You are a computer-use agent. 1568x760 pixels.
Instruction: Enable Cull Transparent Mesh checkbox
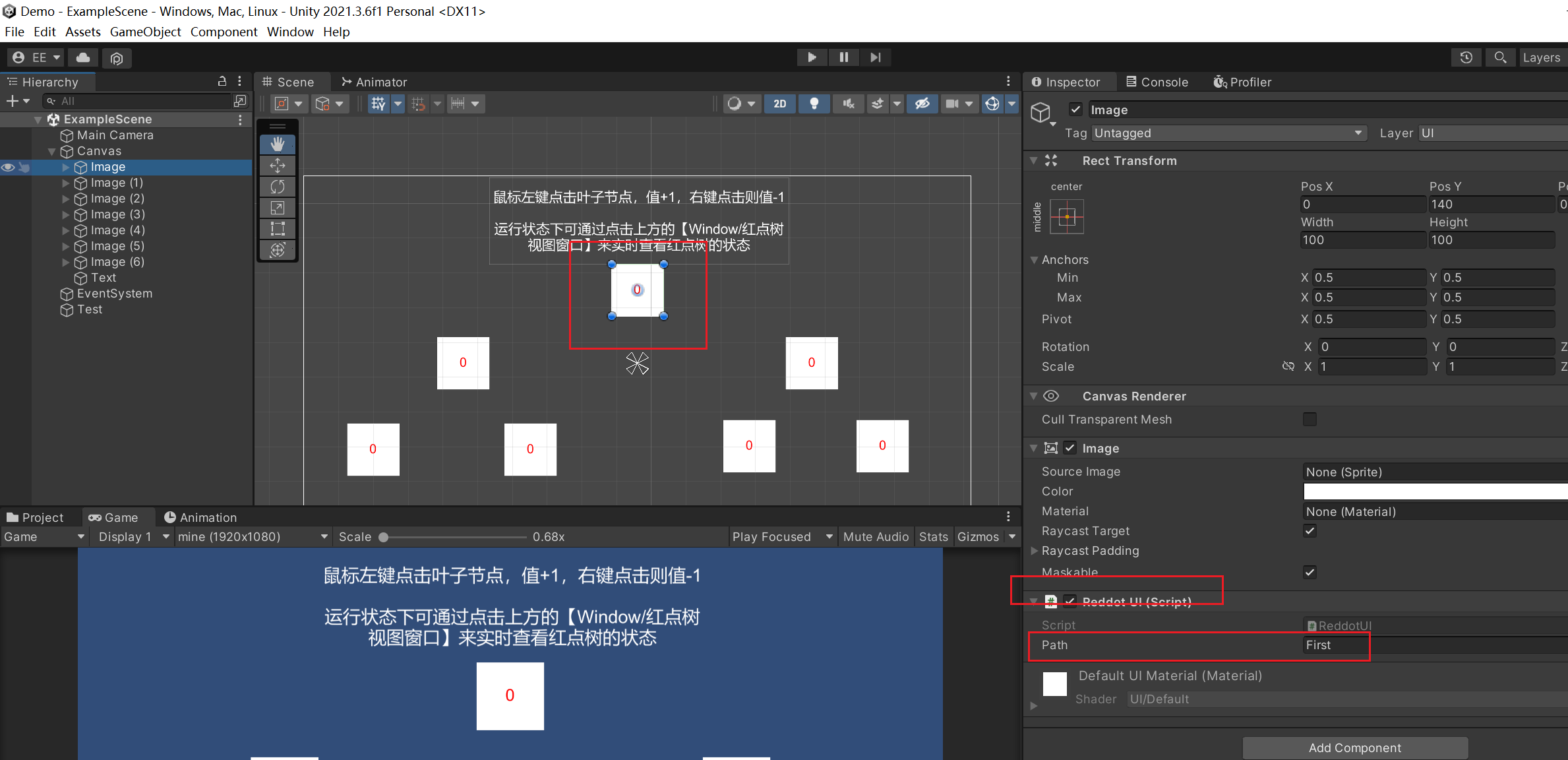click(x=1310, y=420)
